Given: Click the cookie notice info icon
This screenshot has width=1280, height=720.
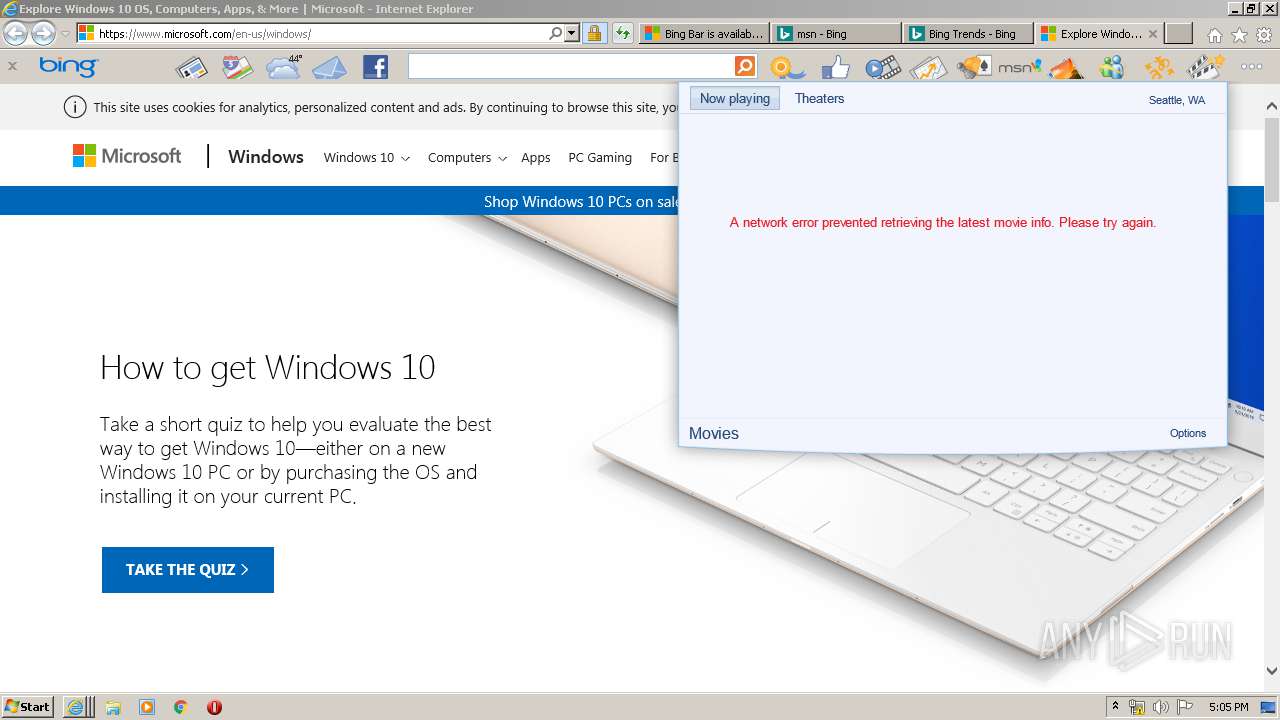Looking at the screenshot, I should (74, 107).
